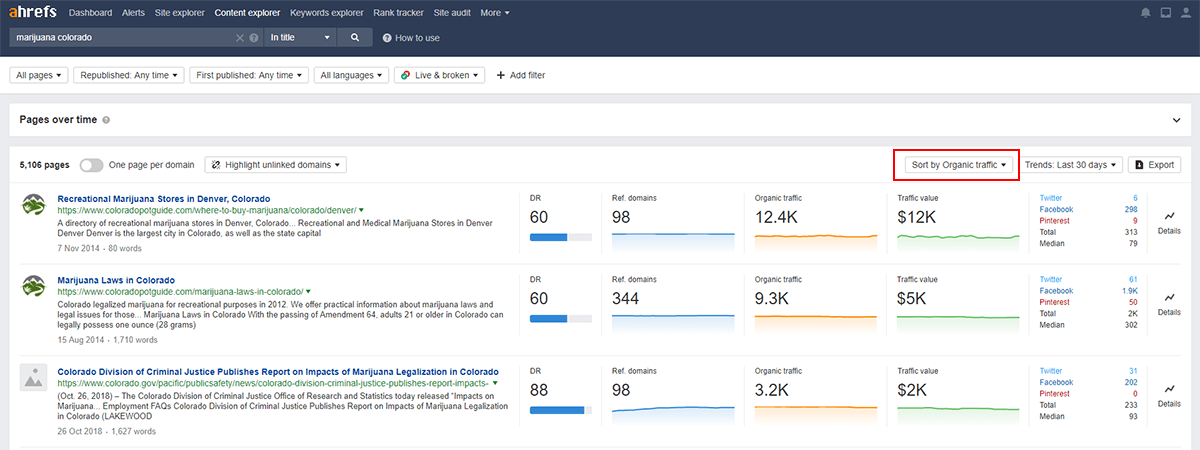Screen dimensions: 1200x450
Task: Click Ref. domains value 344
Action: pyautogui.click(x=626, y=298)
